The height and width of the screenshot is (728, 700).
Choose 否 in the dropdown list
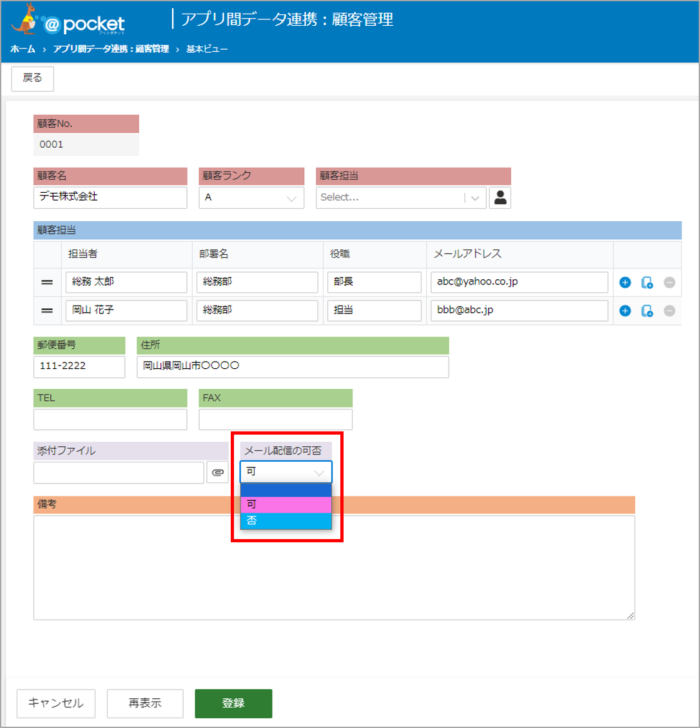point(286,520)
